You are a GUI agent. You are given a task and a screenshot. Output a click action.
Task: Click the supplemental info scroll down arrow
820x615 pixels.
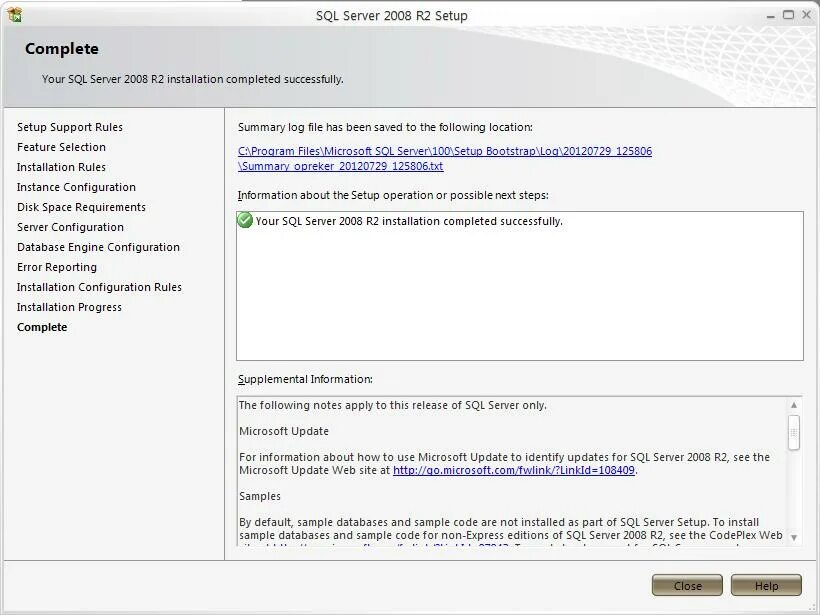tap(794, 538)
